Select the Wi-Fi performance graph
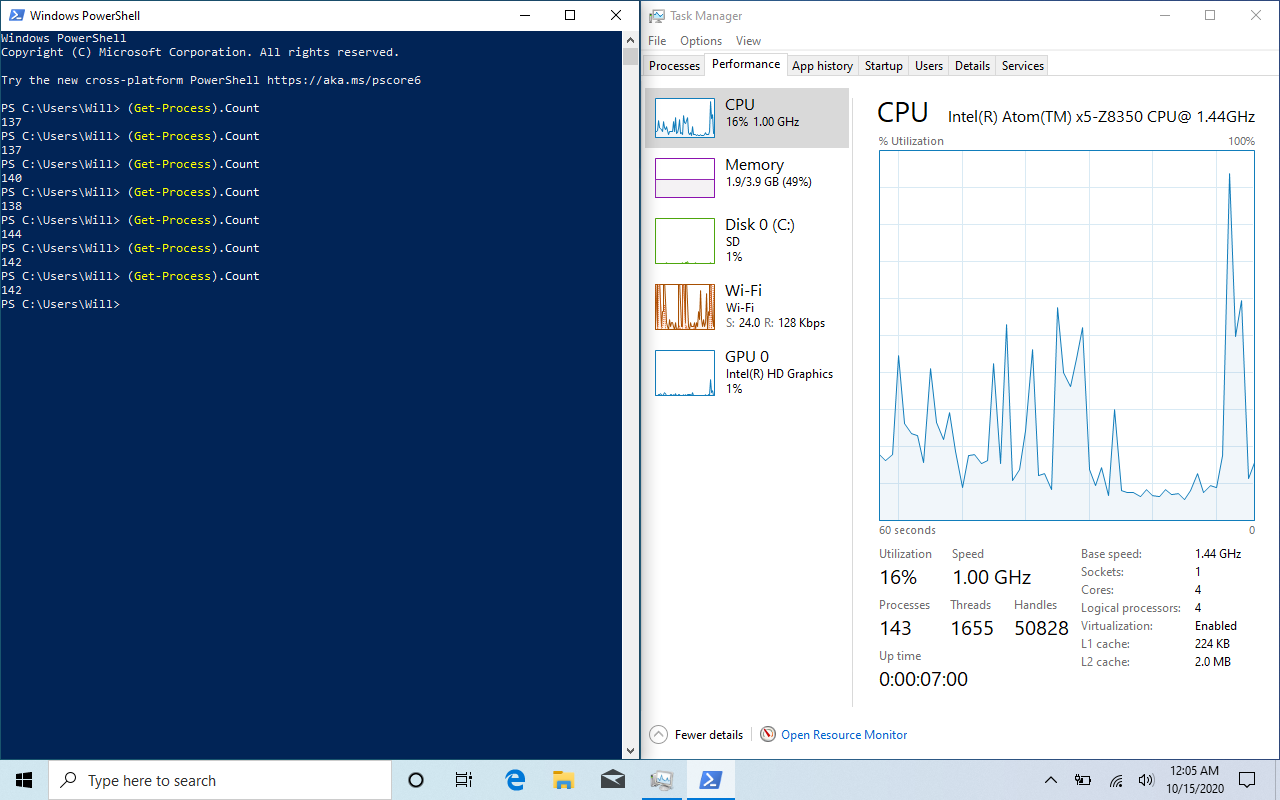1280x800 pixels. (x=685, y=307)
